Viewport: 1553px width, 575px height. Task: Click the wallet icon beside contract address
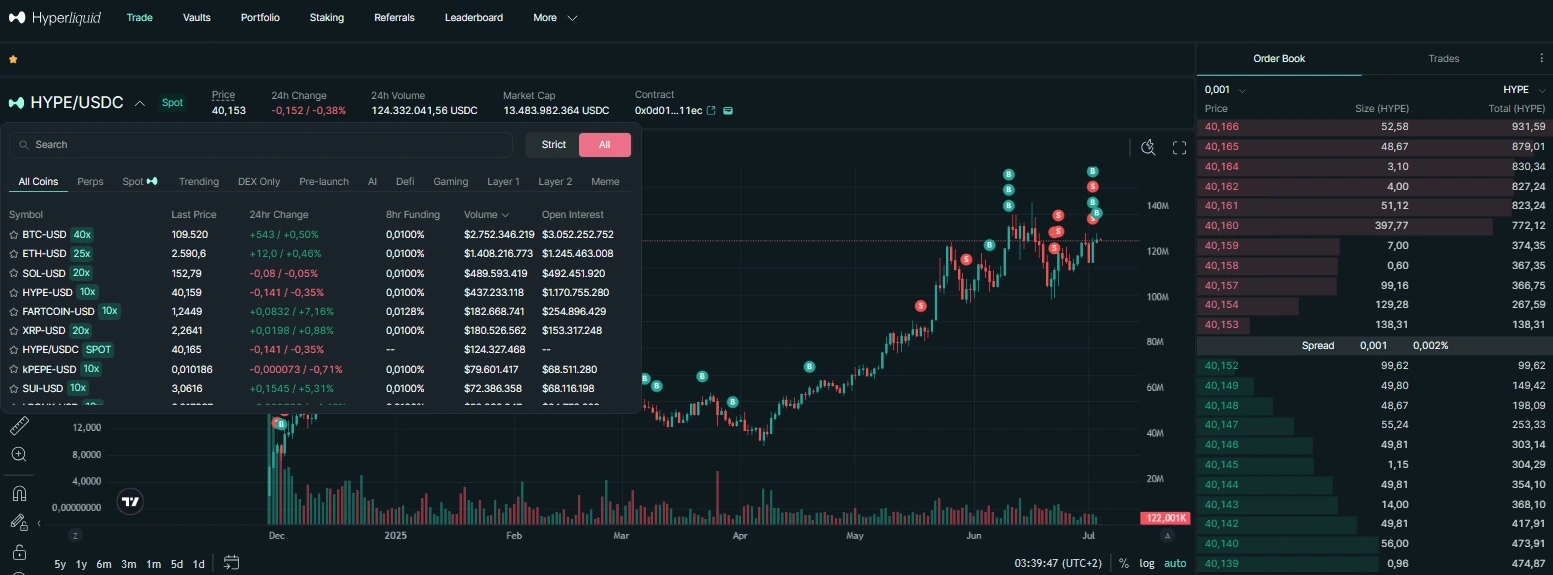click(728, 110)
